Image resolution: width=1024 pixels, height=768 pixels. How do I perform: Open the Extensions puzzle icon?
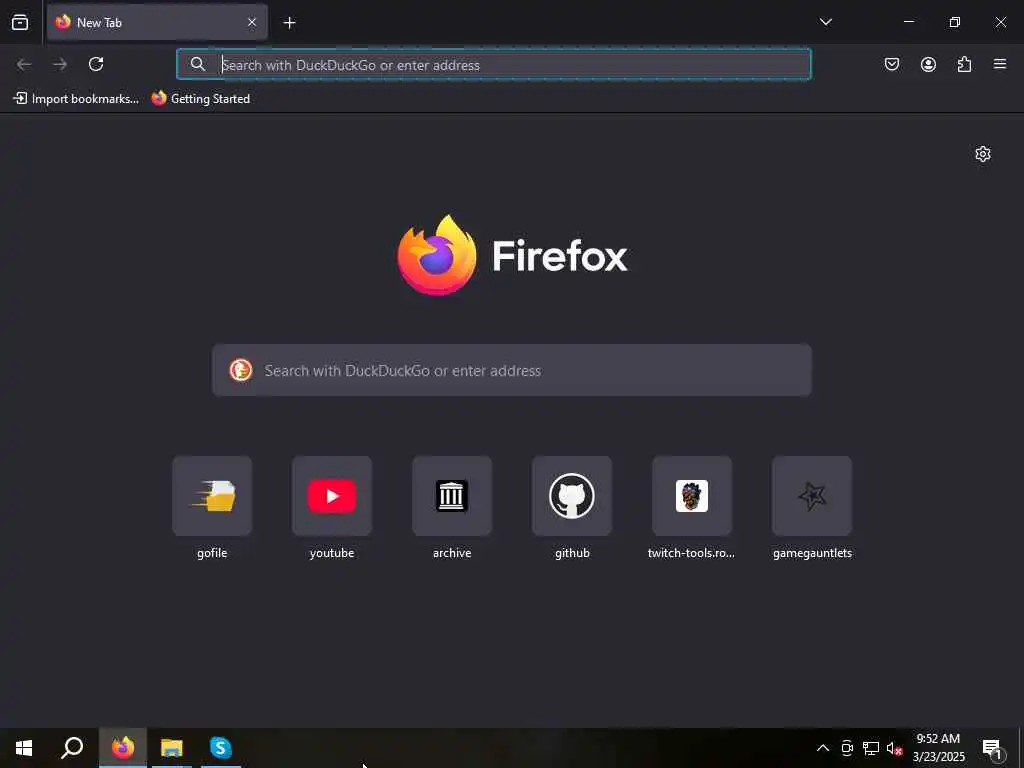pyautogui.click(x=964, y=64)
